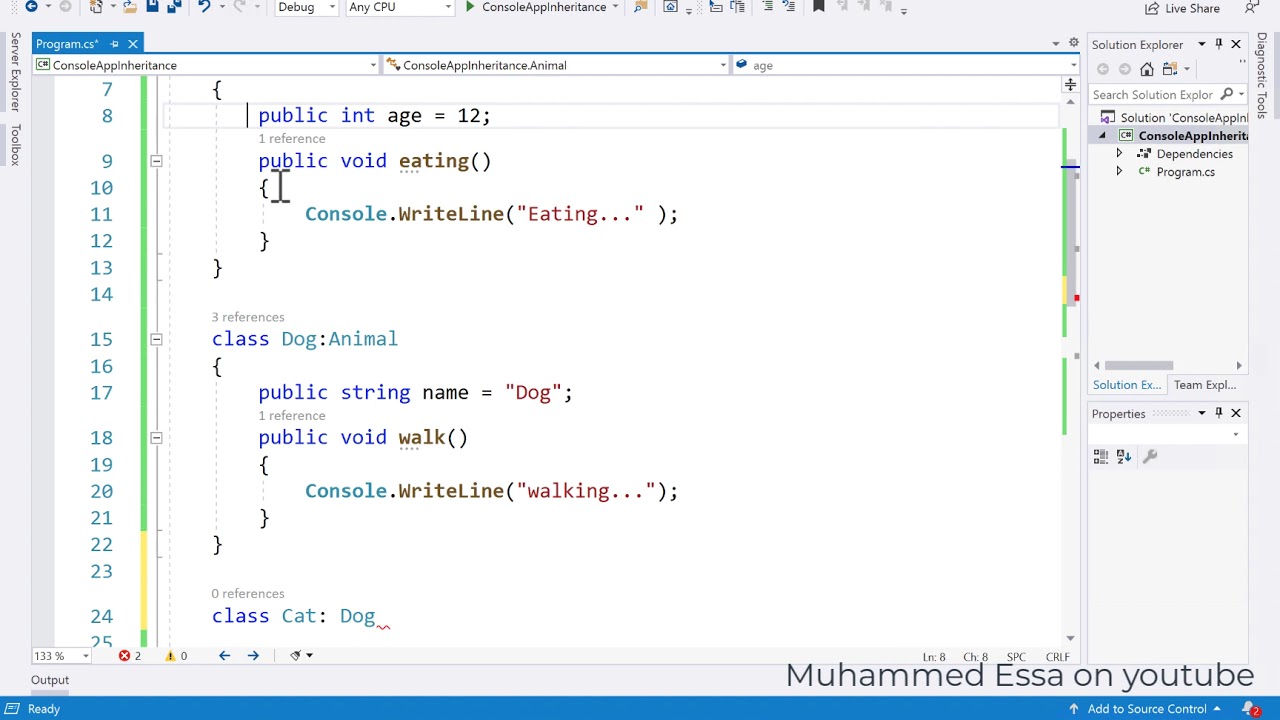Collapse the eating() method outline
This screenshot has height=720, width=1280.
point(156,161)
